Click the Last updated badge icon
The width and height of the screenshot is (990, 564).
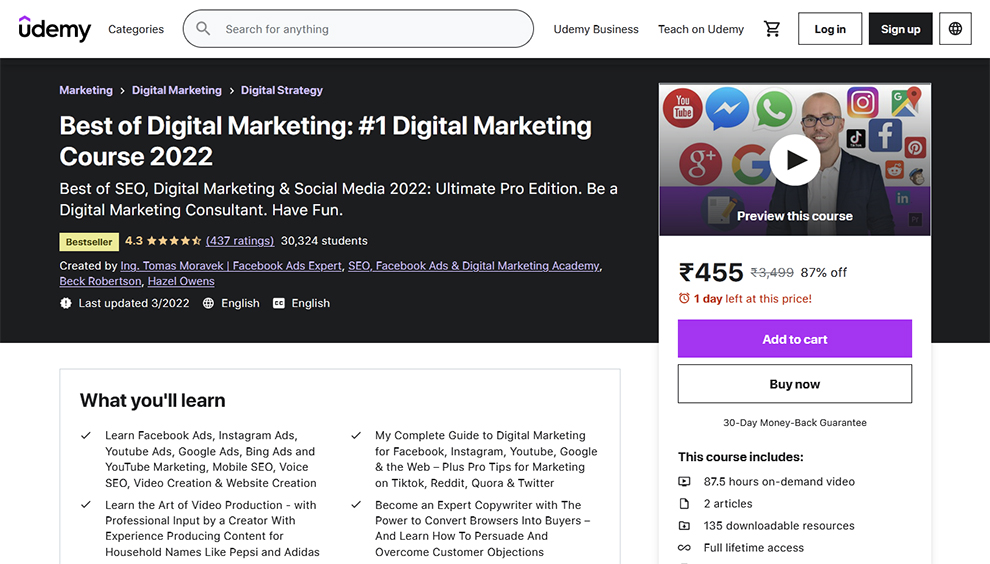(x=66, y=303)
